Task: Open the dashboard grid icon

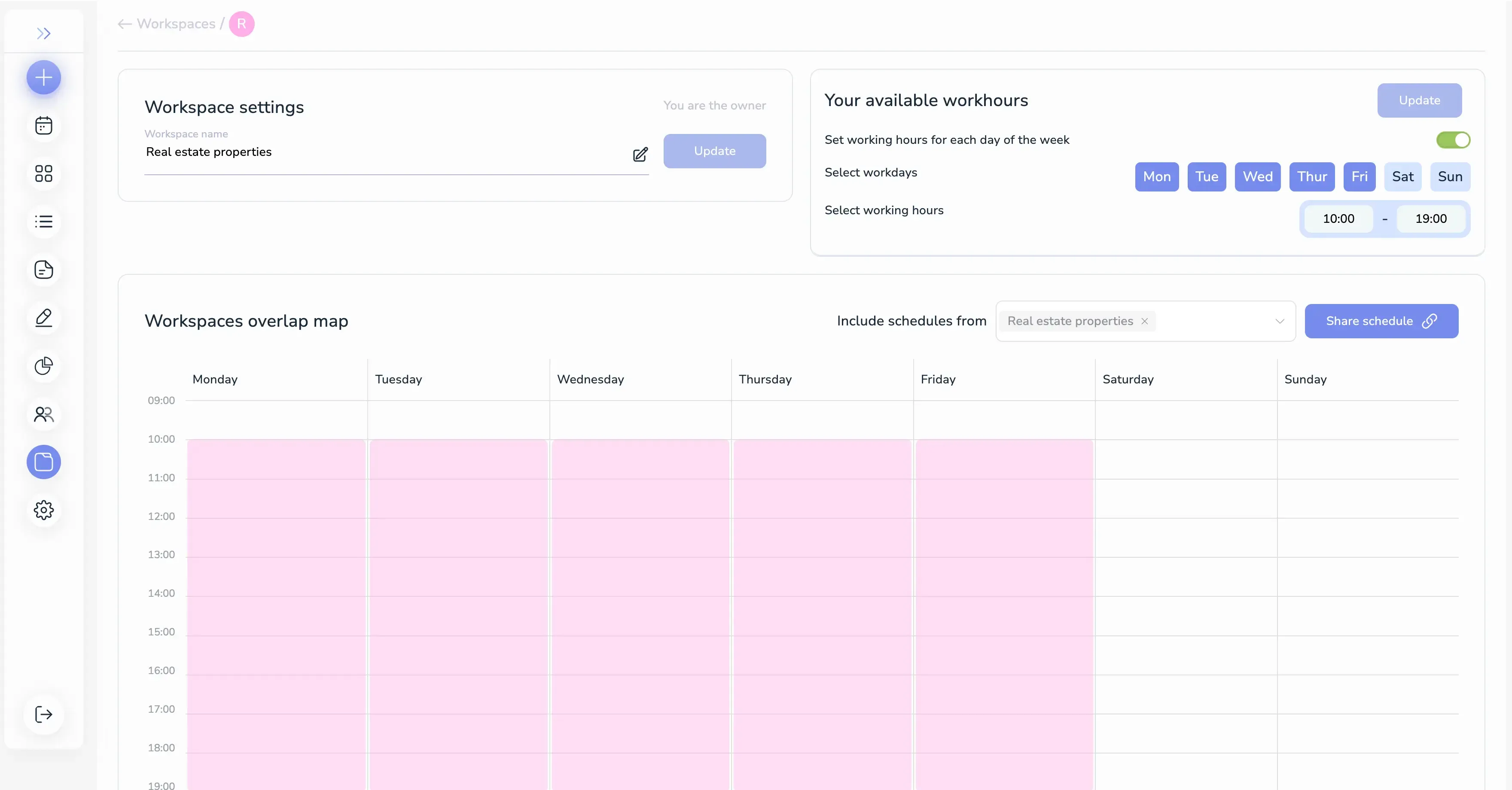Action: tap(43, 173)
